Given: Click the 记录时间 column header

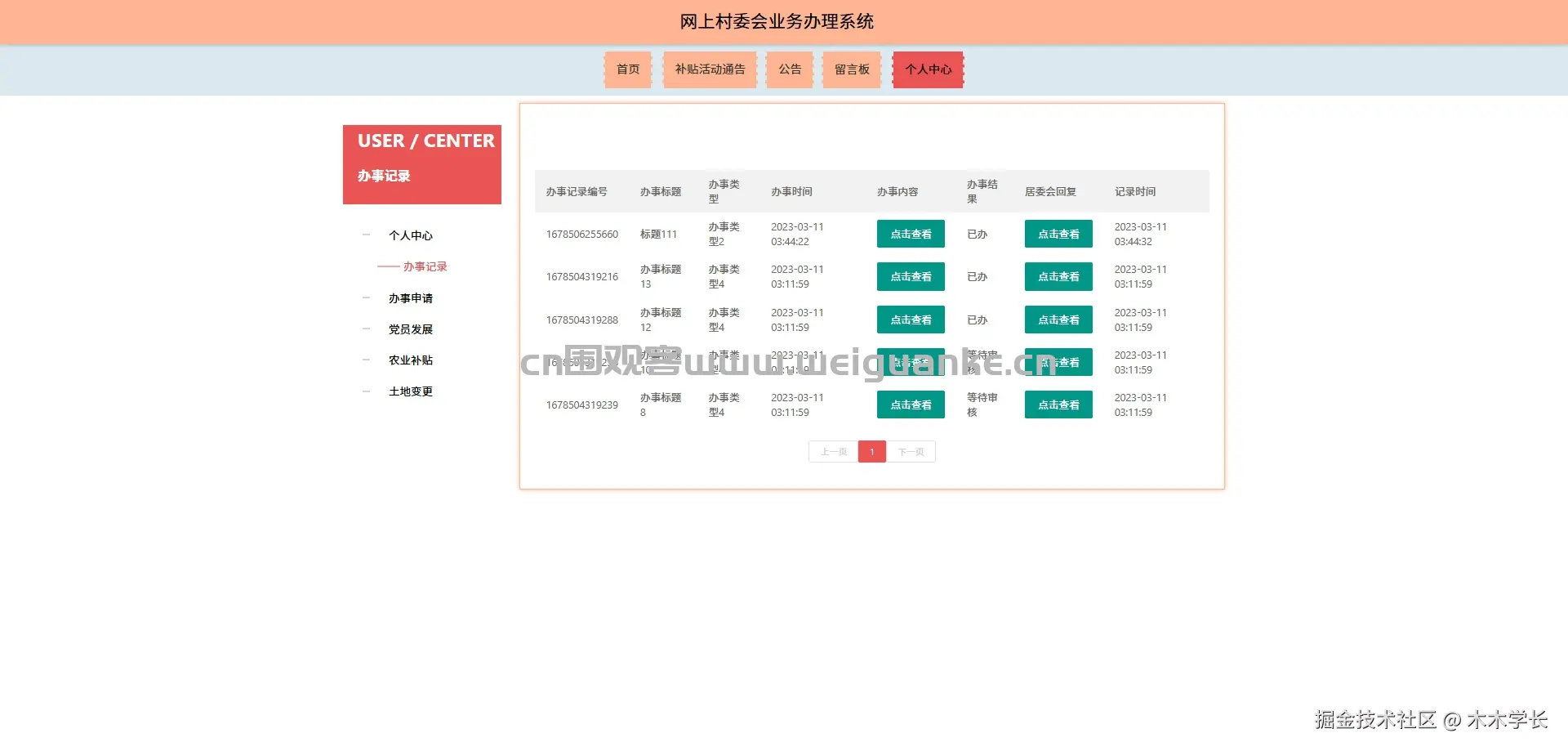Looking at the screenshot, I should coord(1135,191).
